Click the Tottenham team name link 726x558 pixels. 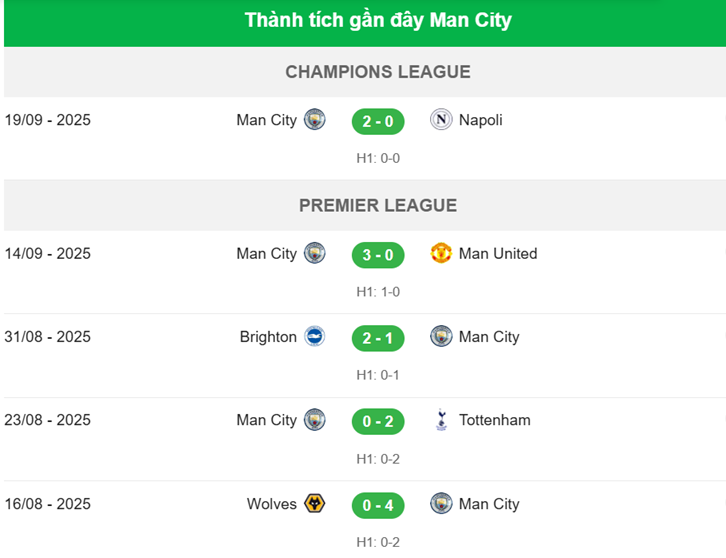point(495,420)
